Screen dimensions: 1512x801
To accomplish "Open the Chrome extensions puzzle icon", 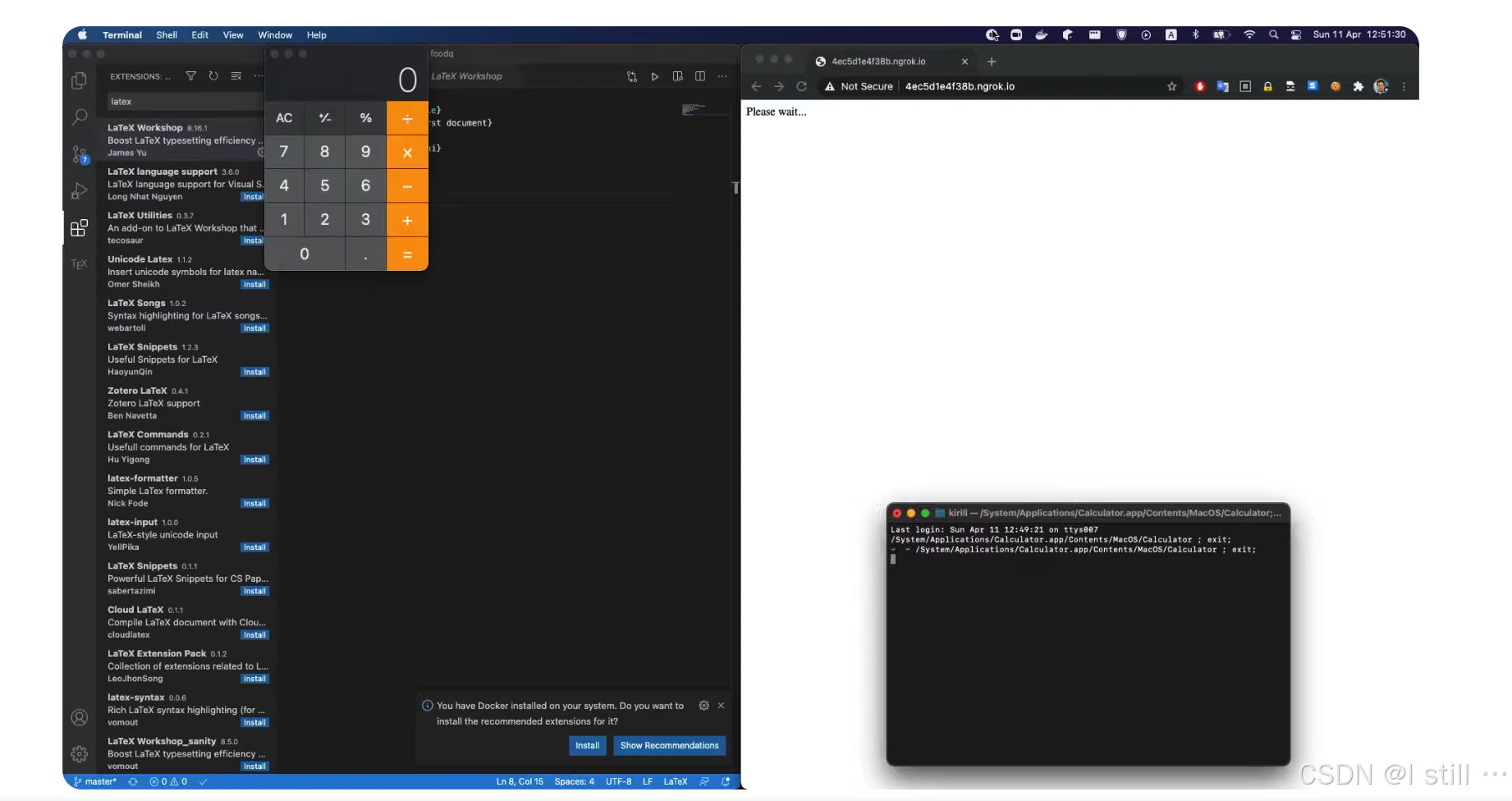I will [x=1359, y=87].
